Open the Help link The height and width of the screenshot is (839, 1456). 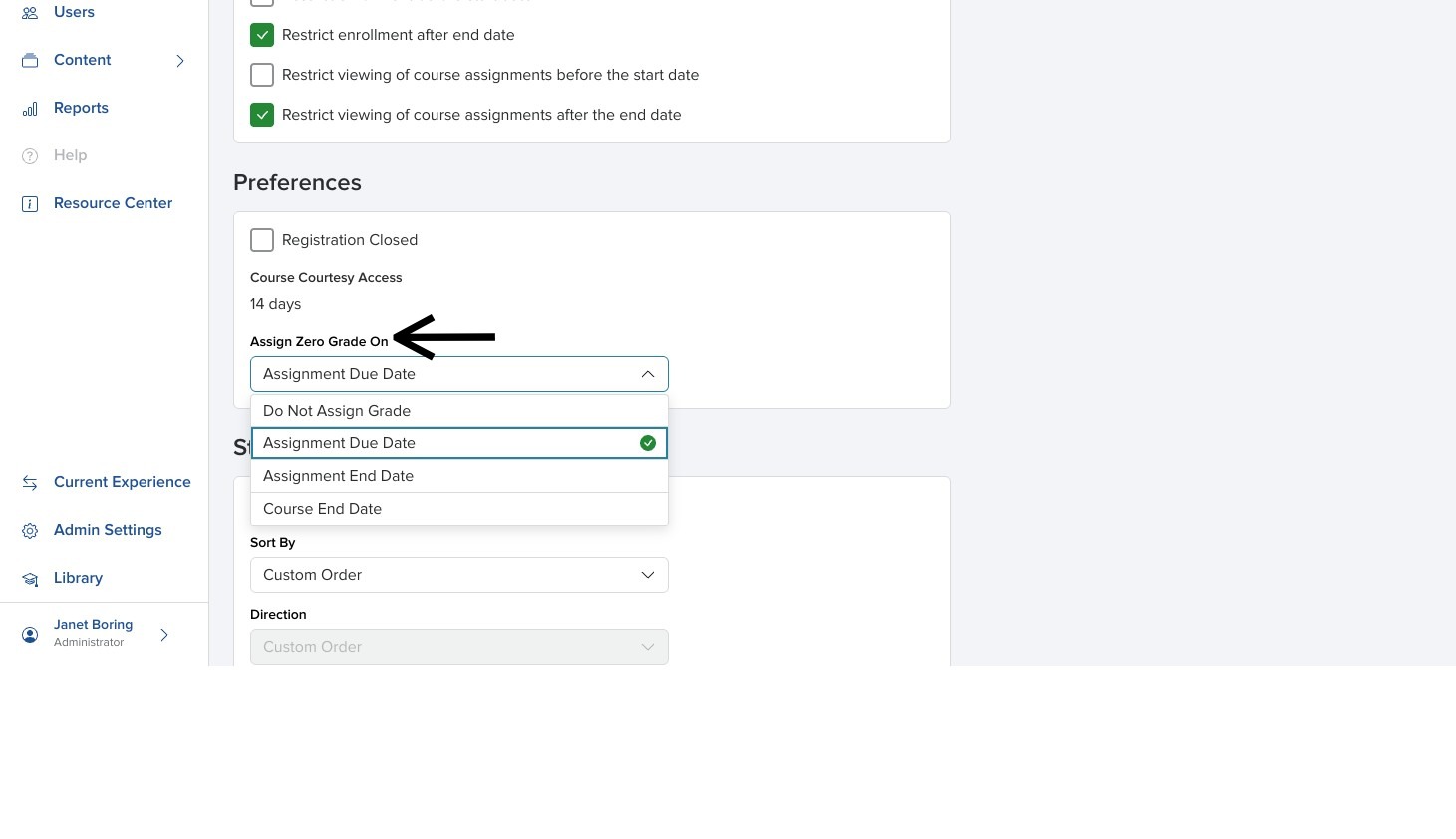[x=70, y=155]
